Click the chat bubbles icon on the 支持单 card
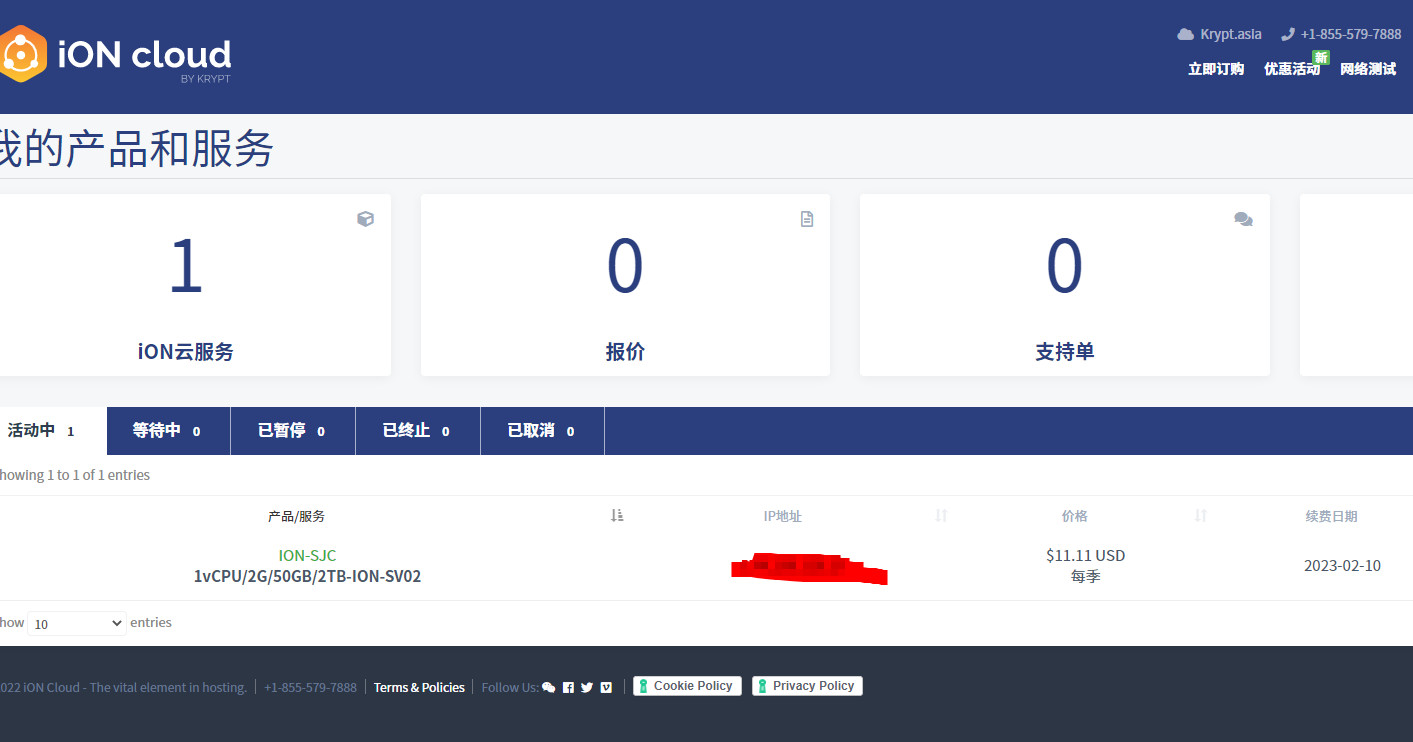This screenshot has width=1413, height=742. pos(1244,219)
